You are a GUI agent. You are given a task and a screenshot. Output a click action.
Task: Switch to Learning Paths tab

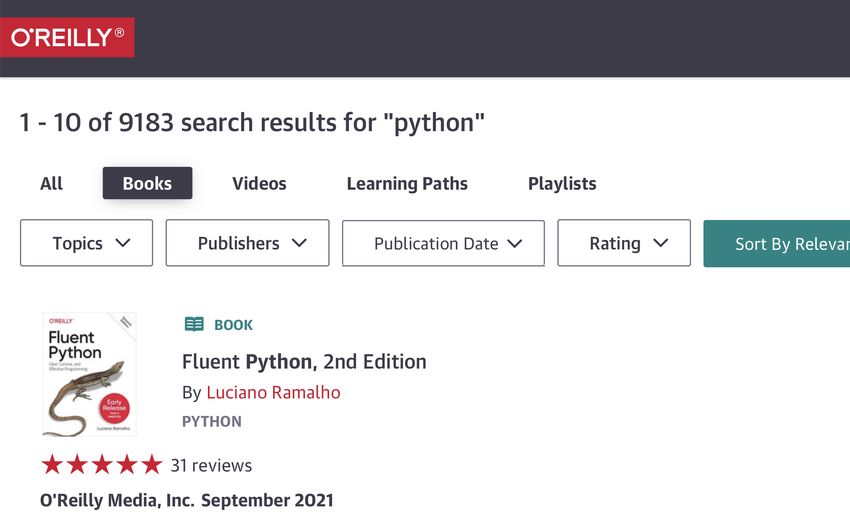pos(407,184)
